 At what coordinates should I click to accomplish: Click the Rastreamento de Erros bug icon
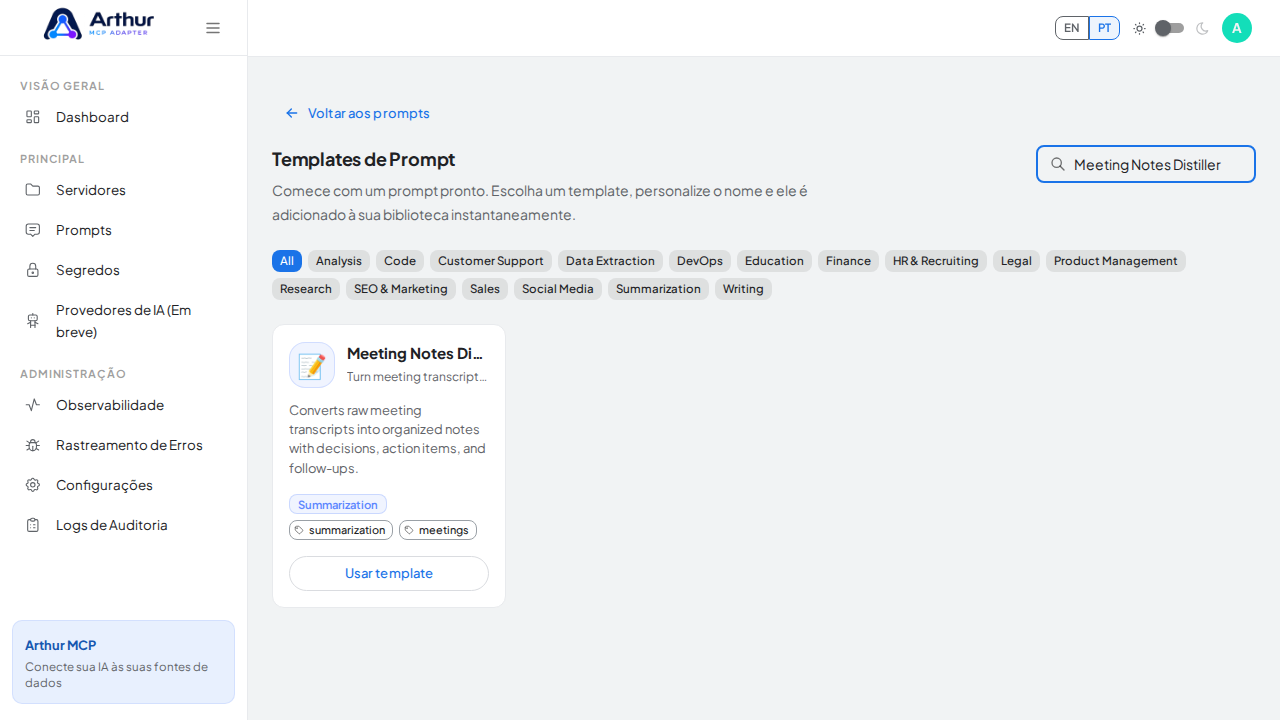click(33, 445)
